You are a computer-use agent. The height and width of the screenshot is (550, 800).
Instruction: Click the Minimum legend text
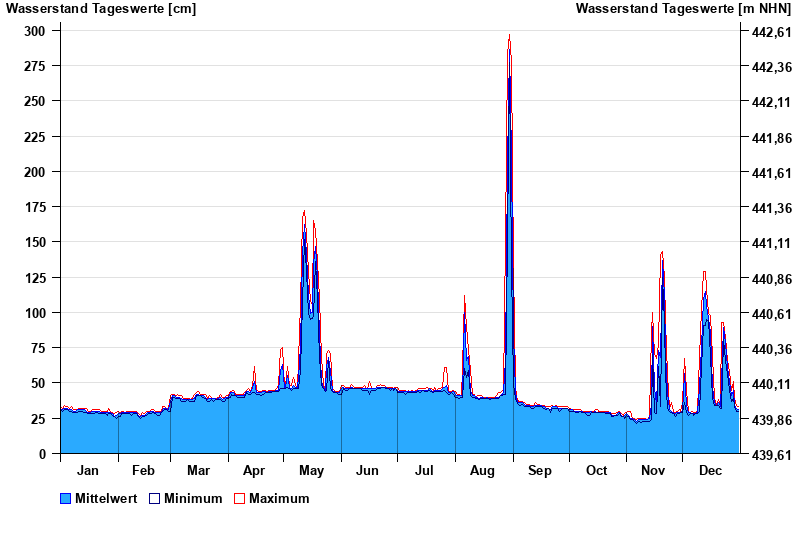[193, 499]
